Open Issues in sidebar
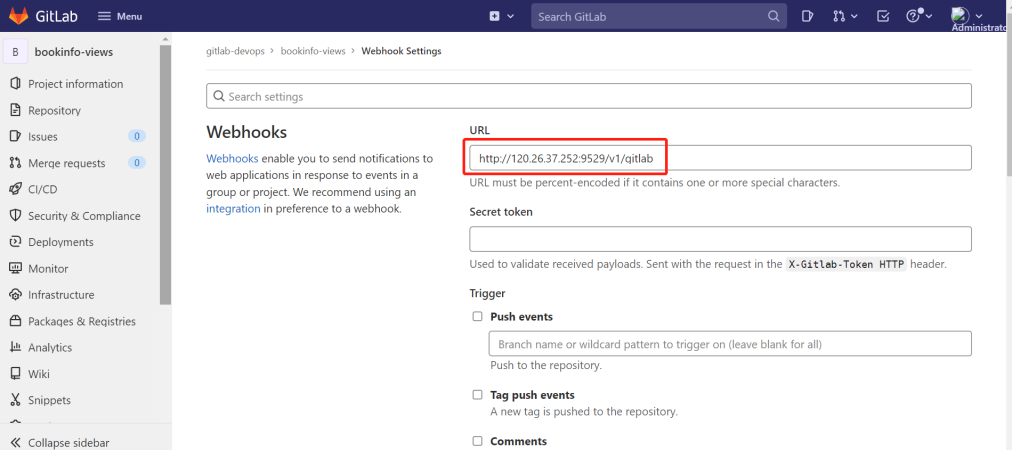1012x450 pixels. [x=43, y=137]
